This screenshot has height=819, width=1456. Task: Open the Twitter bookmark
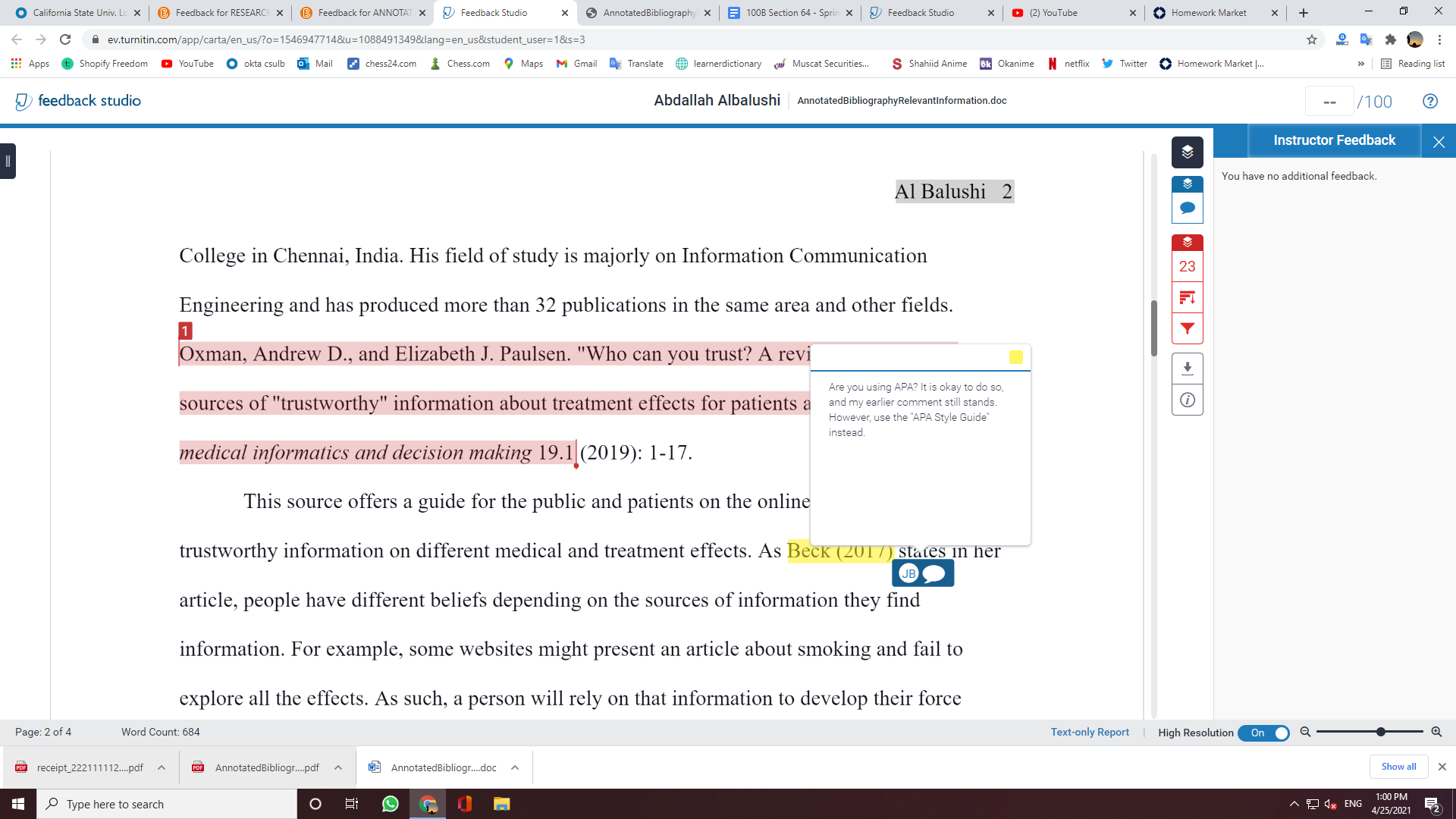click(1125, 64)
